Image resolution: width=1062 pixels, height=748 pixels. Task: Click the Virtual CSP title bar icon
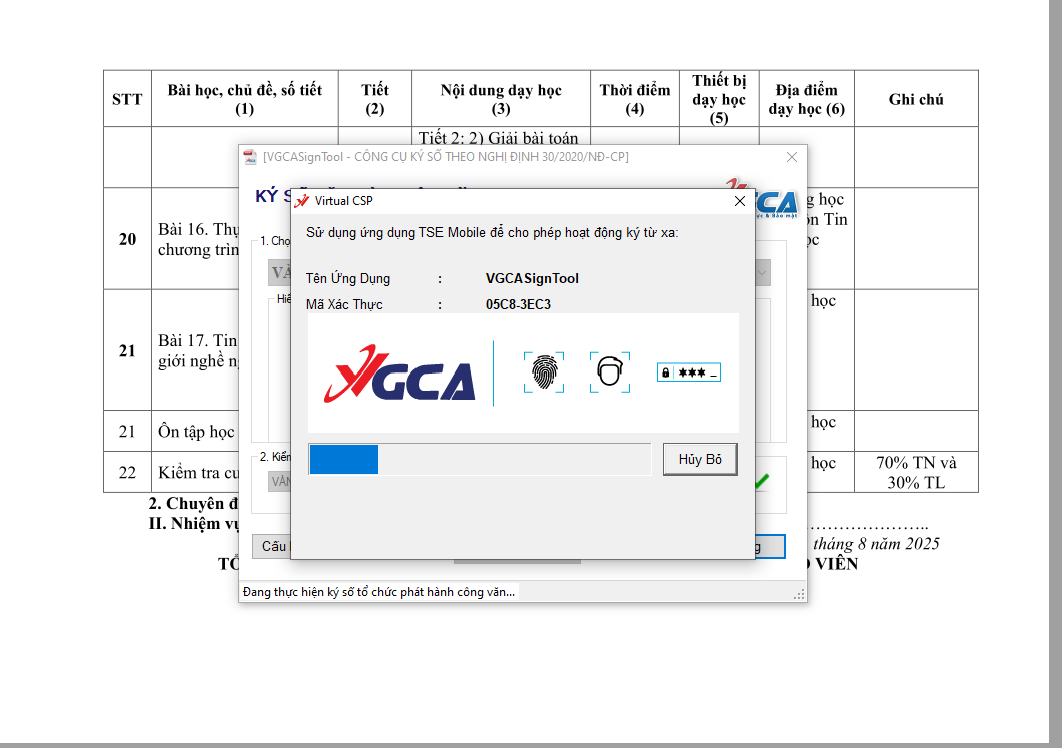click(302, 201)
